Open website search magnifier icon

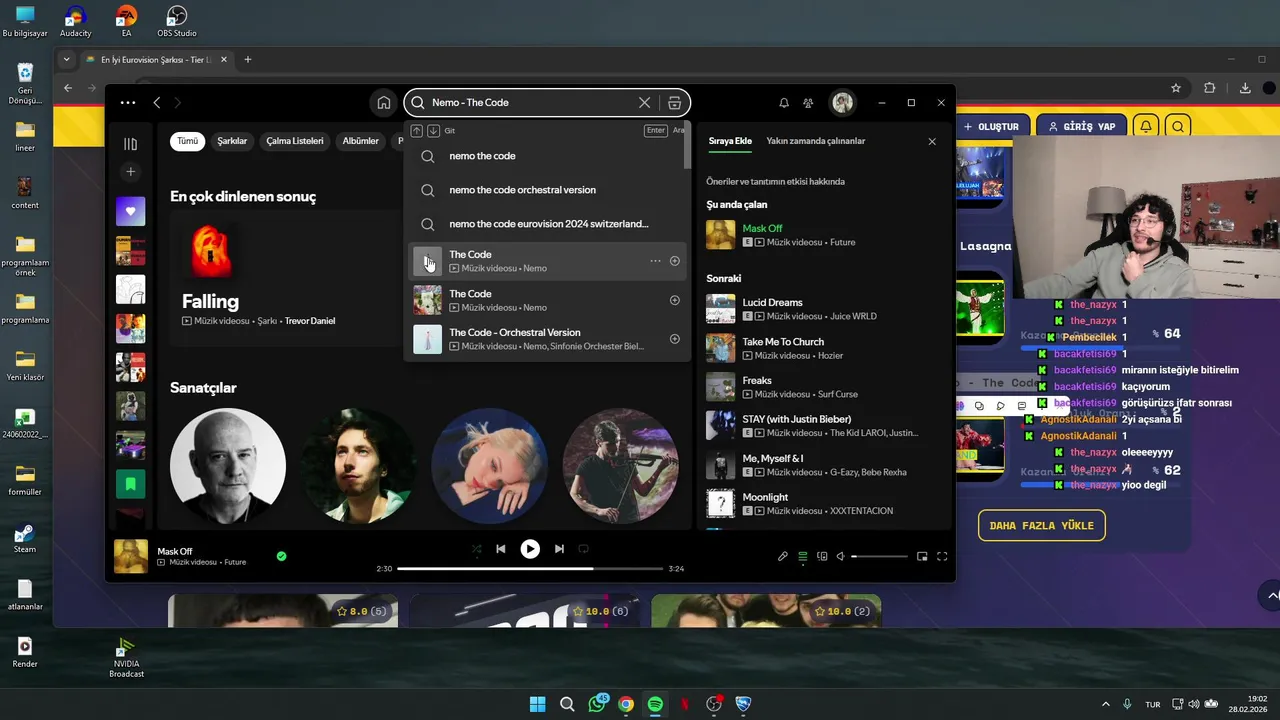1178,127
